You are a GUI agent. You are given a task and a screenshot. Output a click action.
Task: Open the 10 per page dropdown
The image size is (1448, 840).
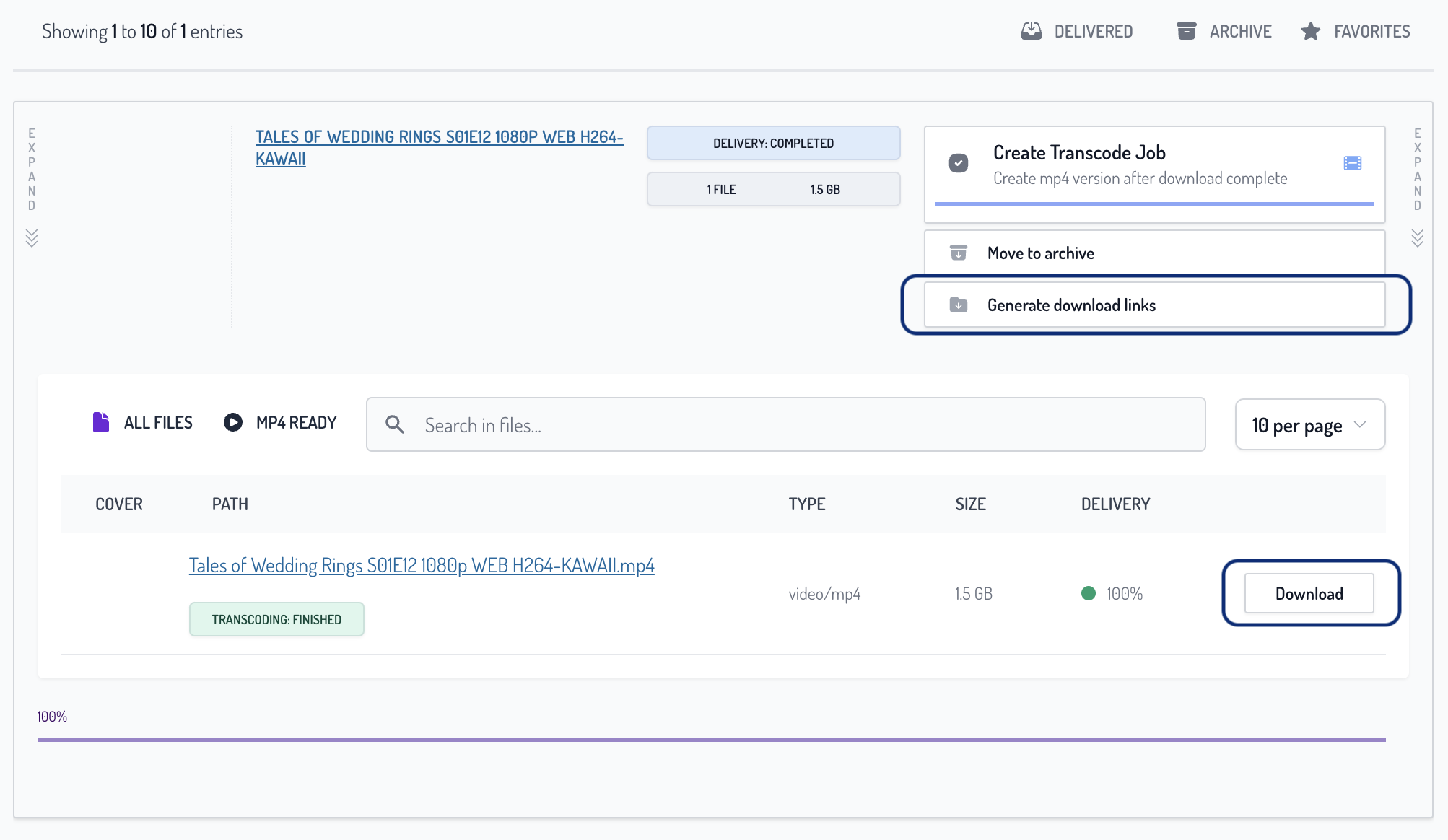point(1309,425)
